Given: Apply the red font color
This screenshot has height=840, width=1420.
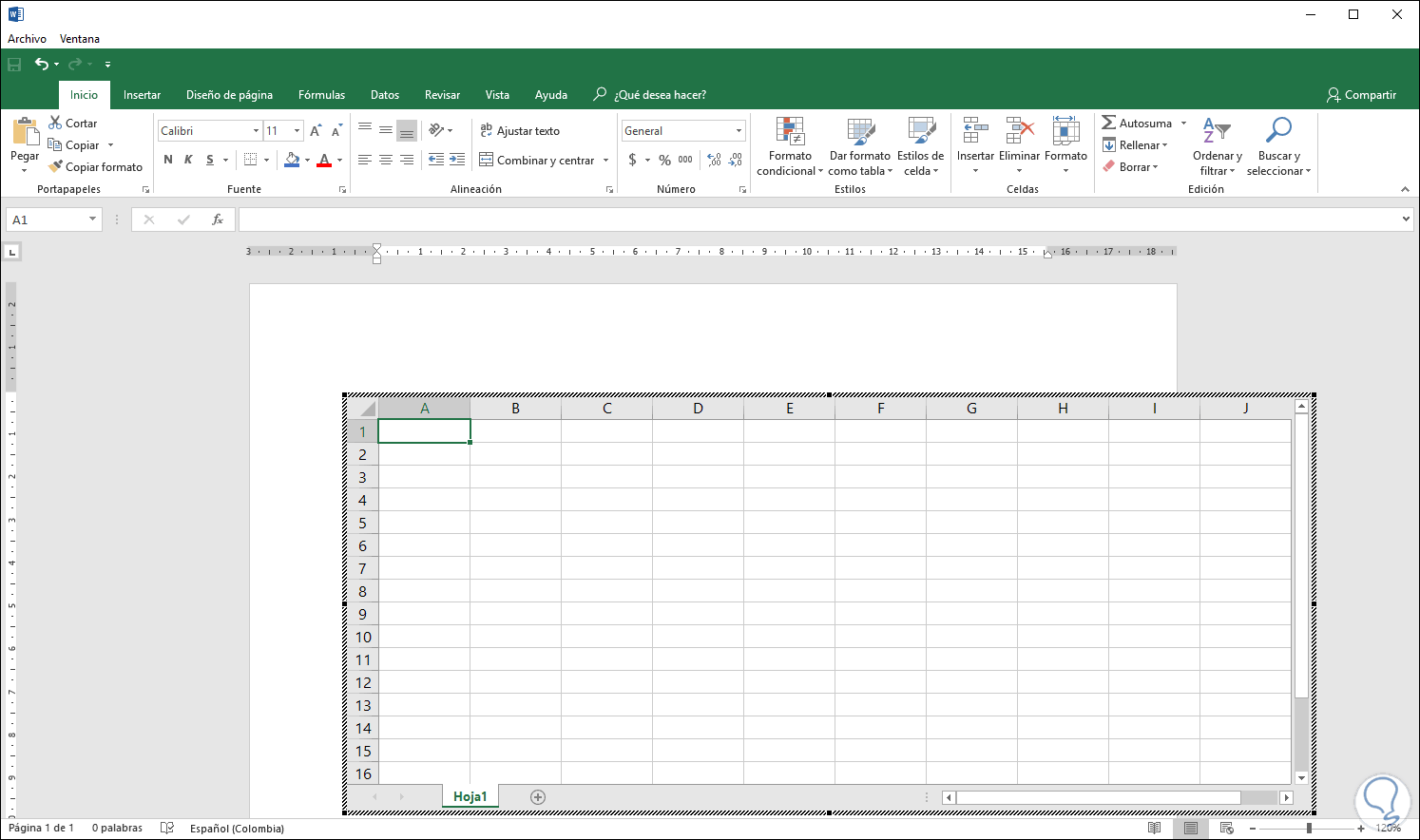Looking at the screenshot, I should 324,160.
